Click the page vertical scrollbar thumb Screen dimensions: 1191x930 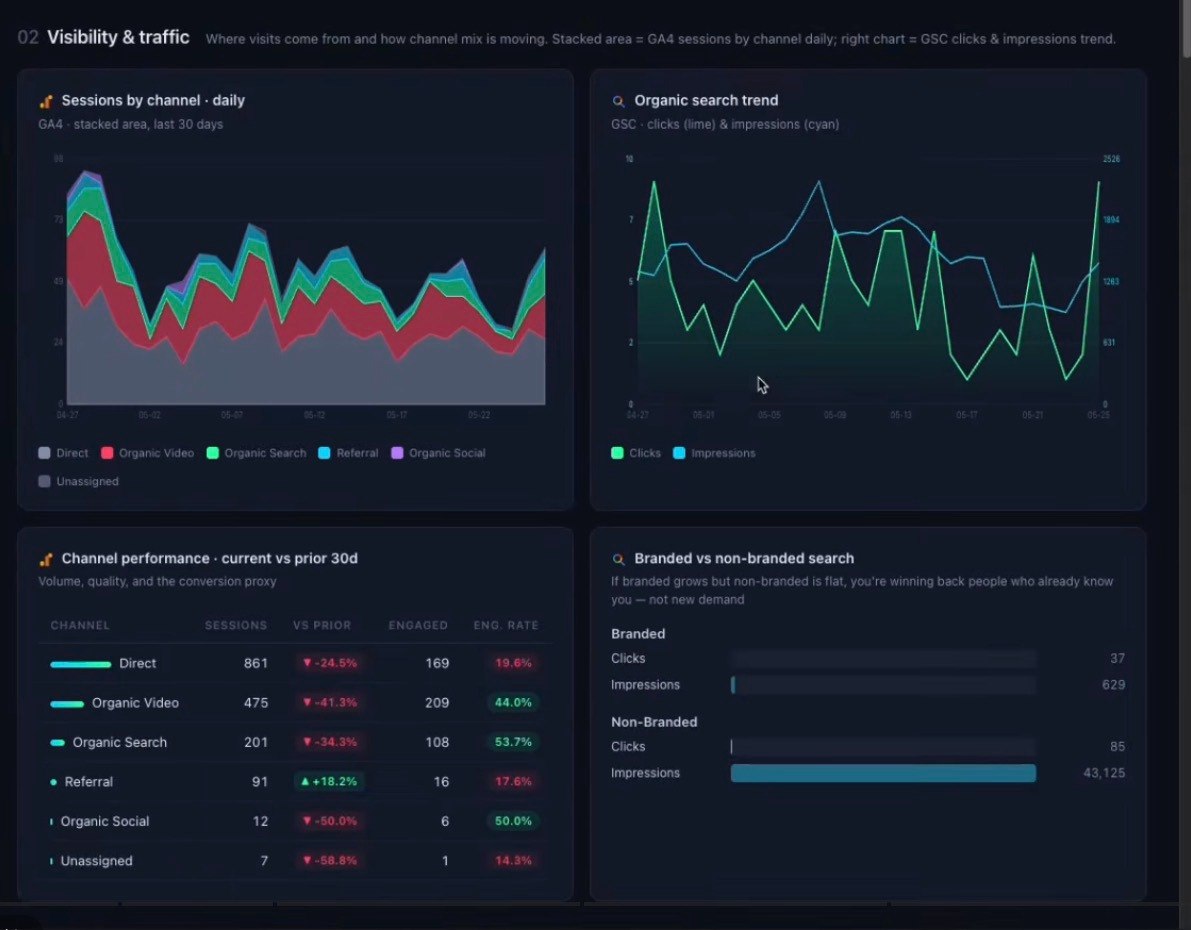(1185, 27)
